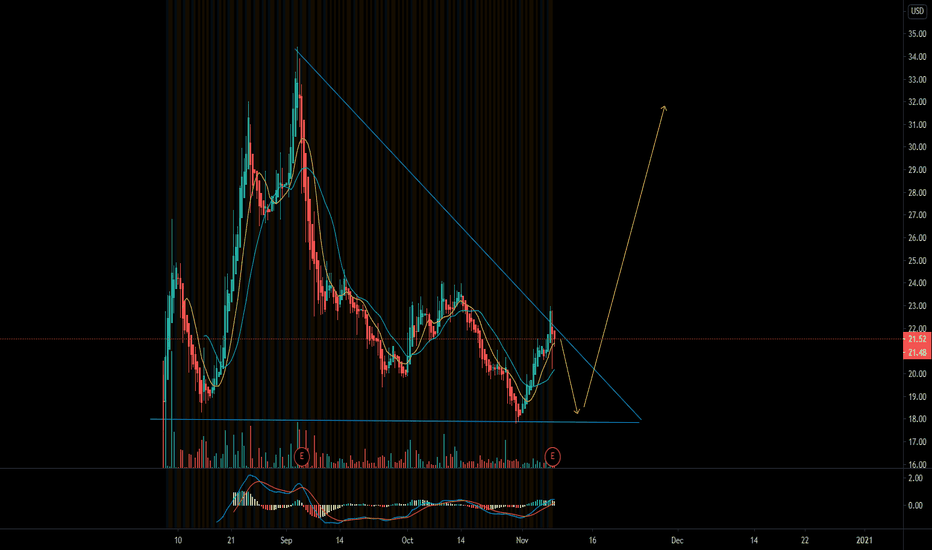Image resolution: width=932 pixels, height=550 pixels.
Task: Click the Dec date label
Action: [x=677, y=540]
